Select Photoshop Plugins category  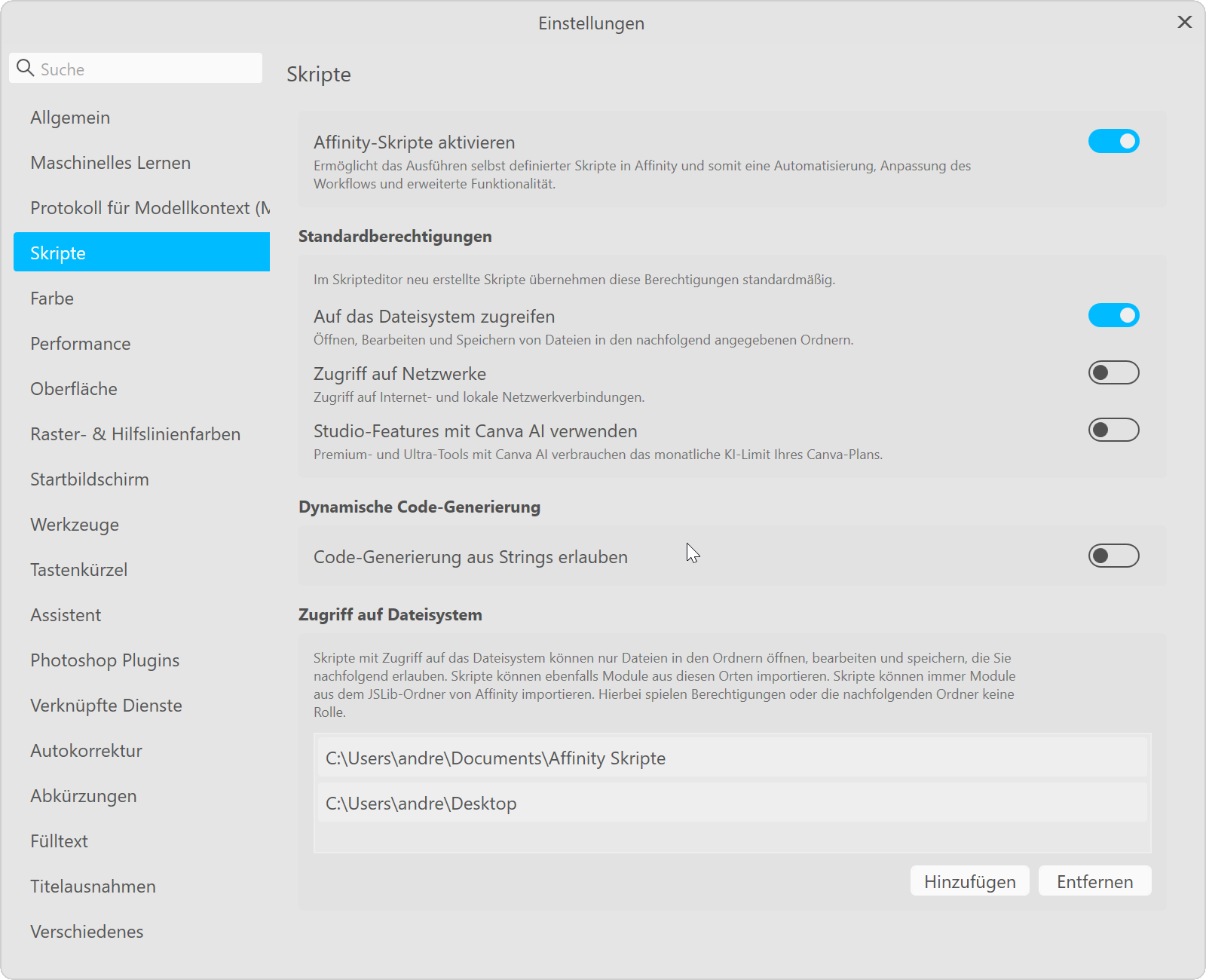(x=142, y=660)
